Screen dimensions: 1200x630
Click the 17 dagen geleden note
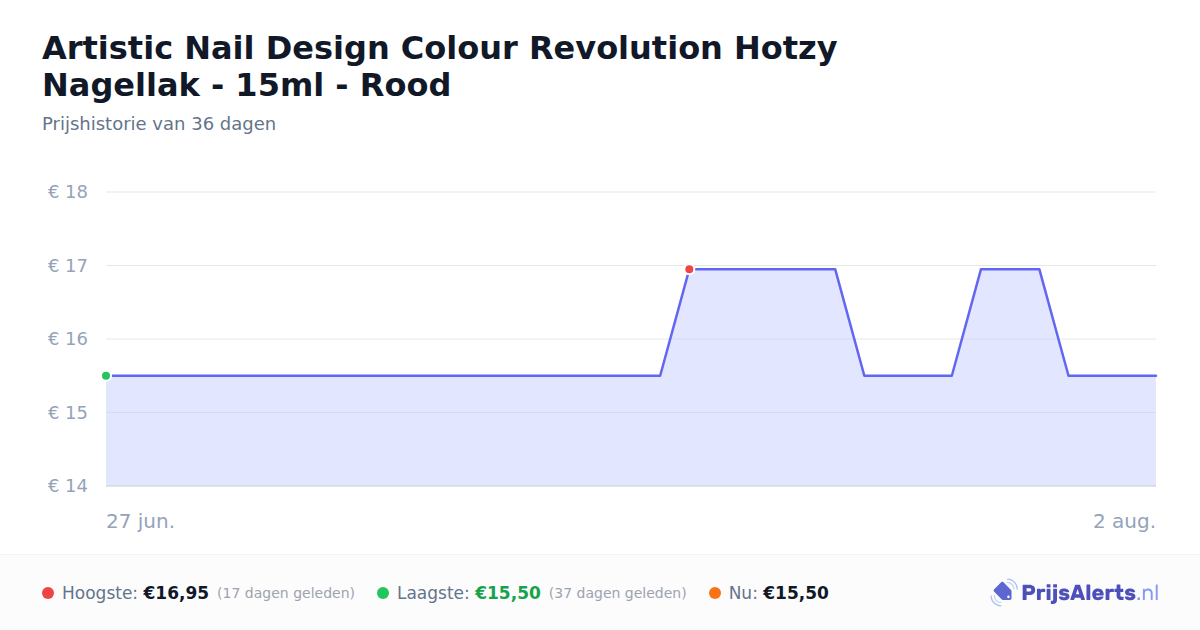(x=286, y=593)
